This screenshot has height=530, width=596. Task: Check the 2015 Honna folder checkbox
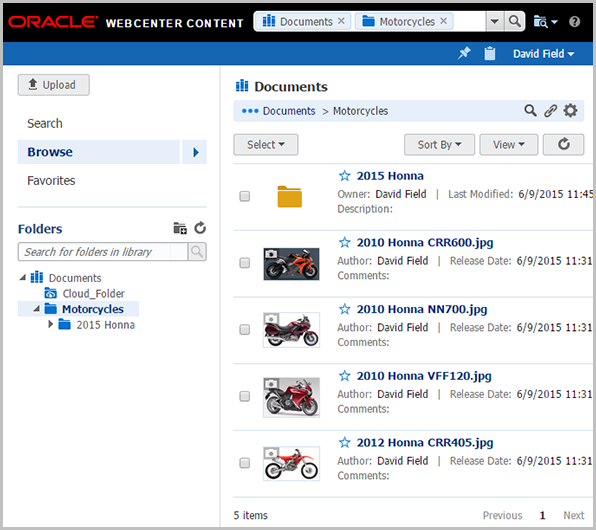coord(244,196)
